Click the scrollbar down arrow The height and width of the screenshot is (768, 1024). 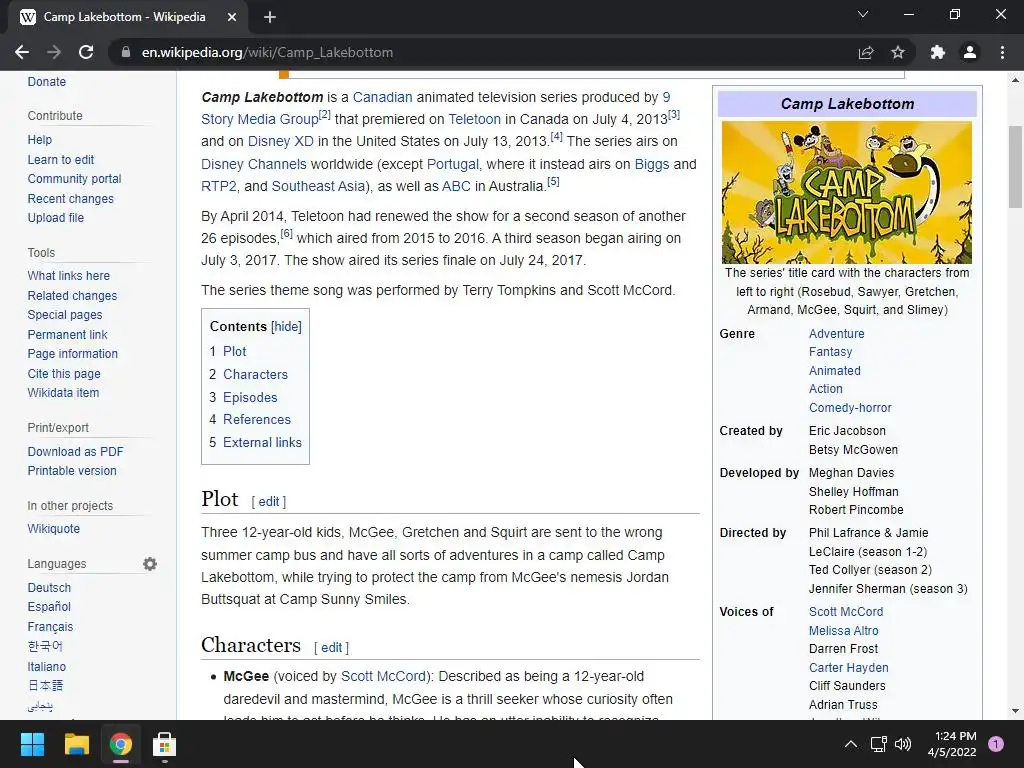(1015, 711)
